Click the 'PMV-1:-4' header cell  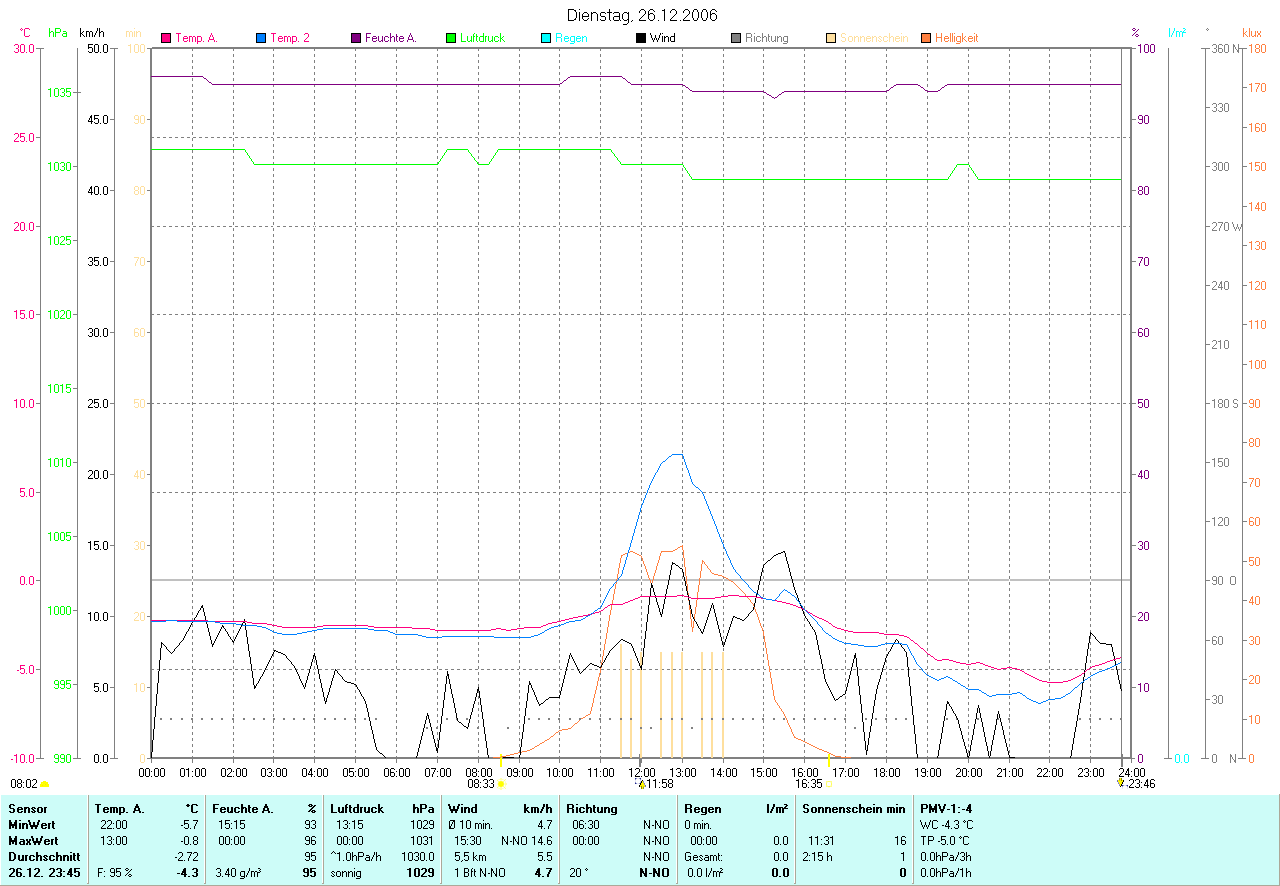tap(945, 808)
